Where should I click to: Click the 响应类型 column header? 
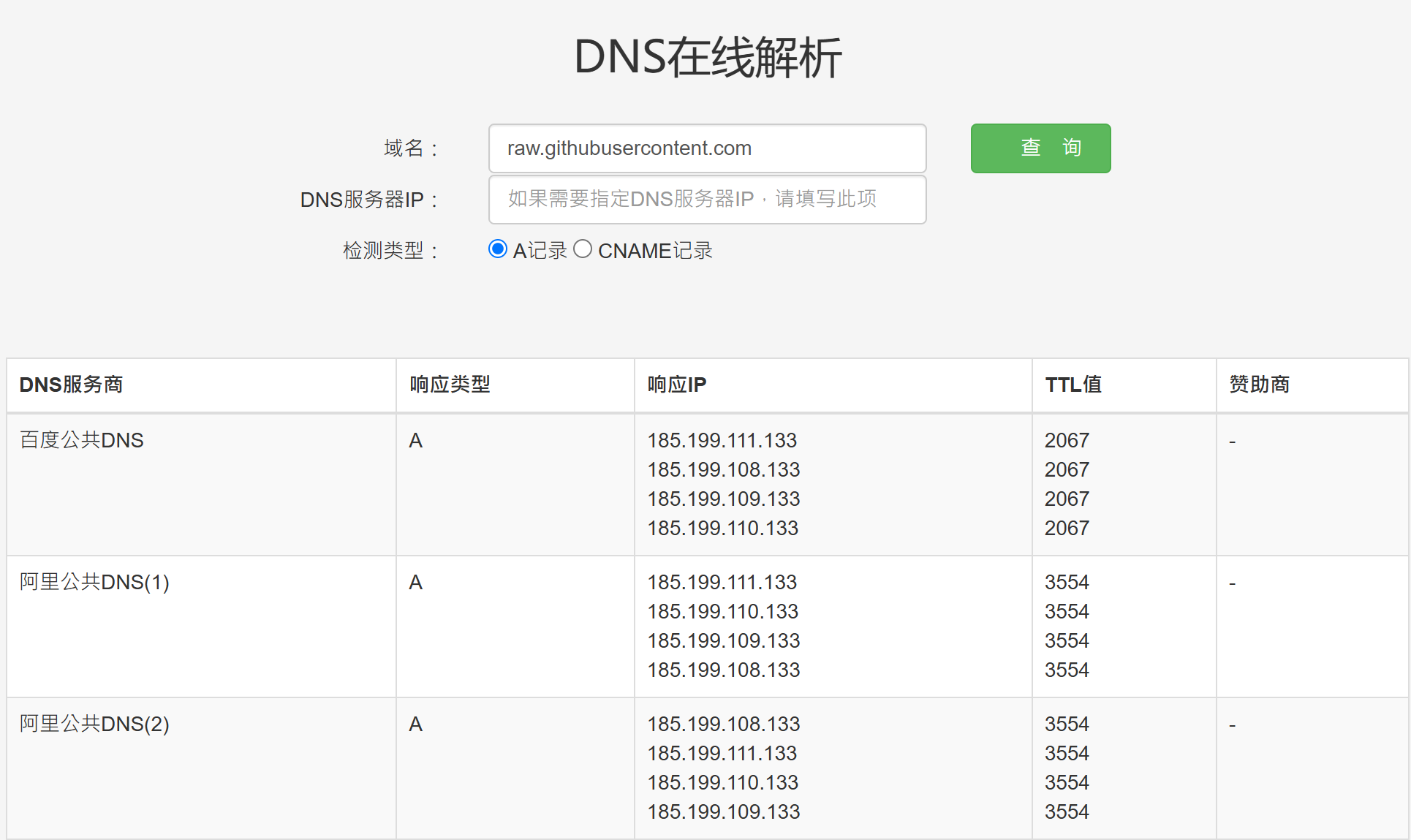[447, 385]
